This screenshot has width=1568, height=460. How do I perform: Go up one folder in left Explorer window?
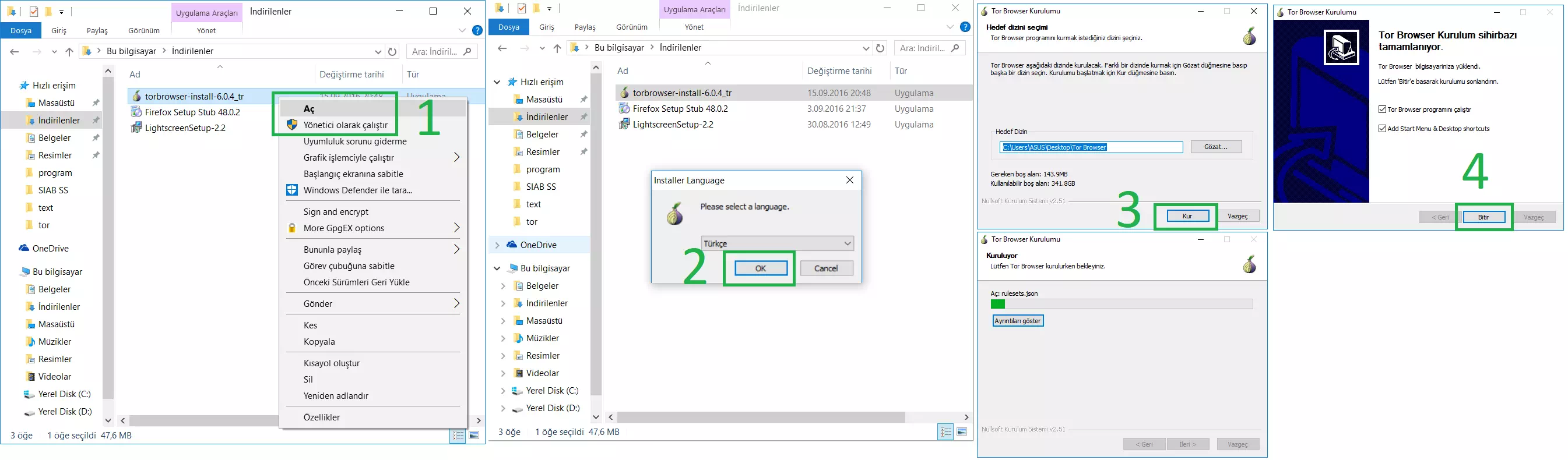pos(69,52)
